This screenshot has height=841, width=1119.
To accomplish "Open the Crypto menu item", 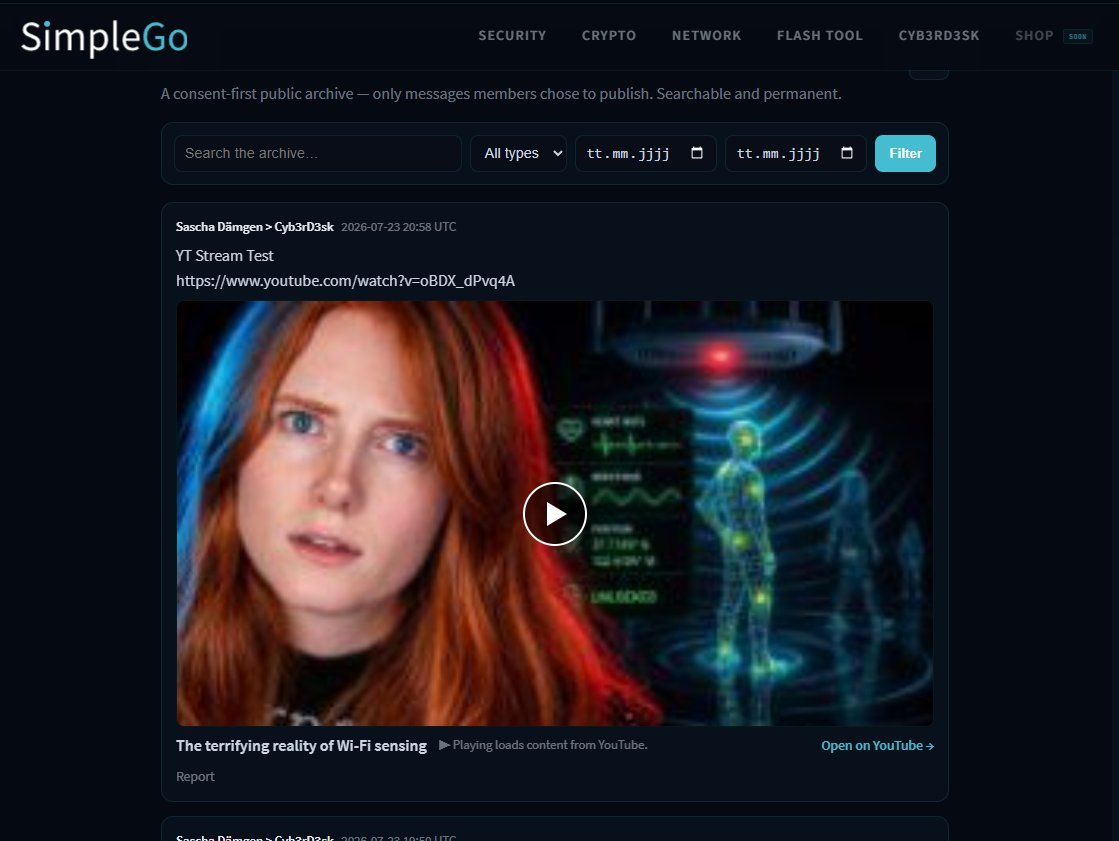I will (609, 36).
